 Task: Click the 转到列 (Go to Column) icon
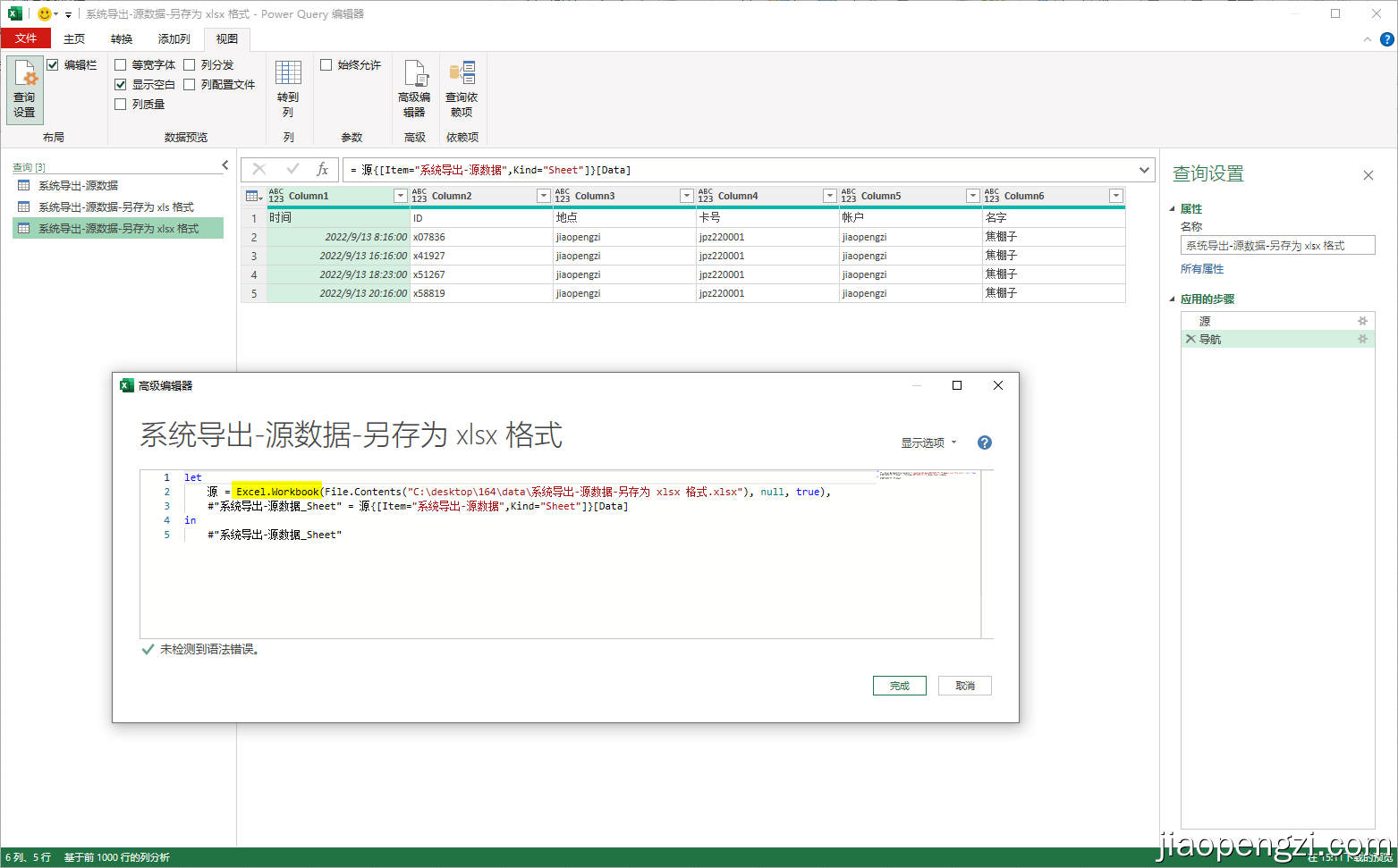[x=288, y=87]
